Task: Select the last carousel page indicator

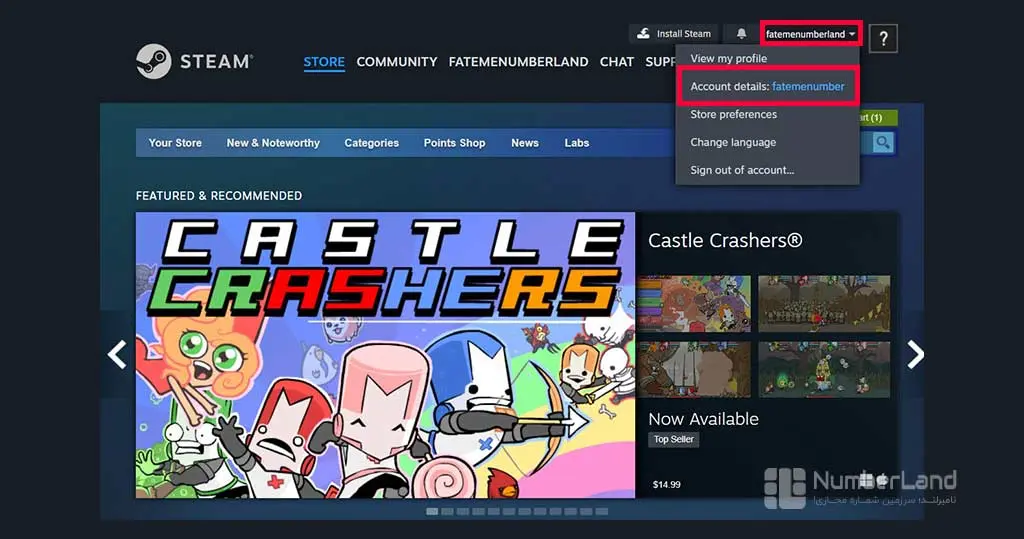Action: [601, 512]
